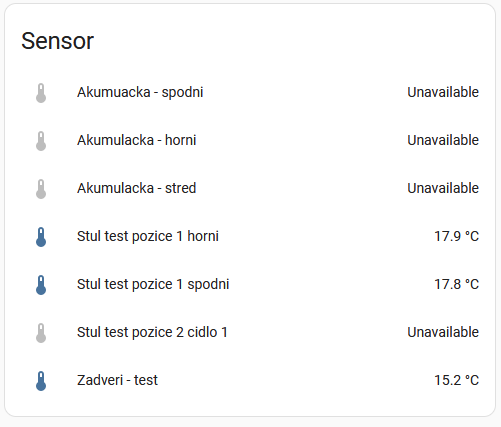The height and width of the screenshot is (427, 501).
Task: Click blue thermometer for Stul test pozice 1 spodni
Action: pos(41,285)
